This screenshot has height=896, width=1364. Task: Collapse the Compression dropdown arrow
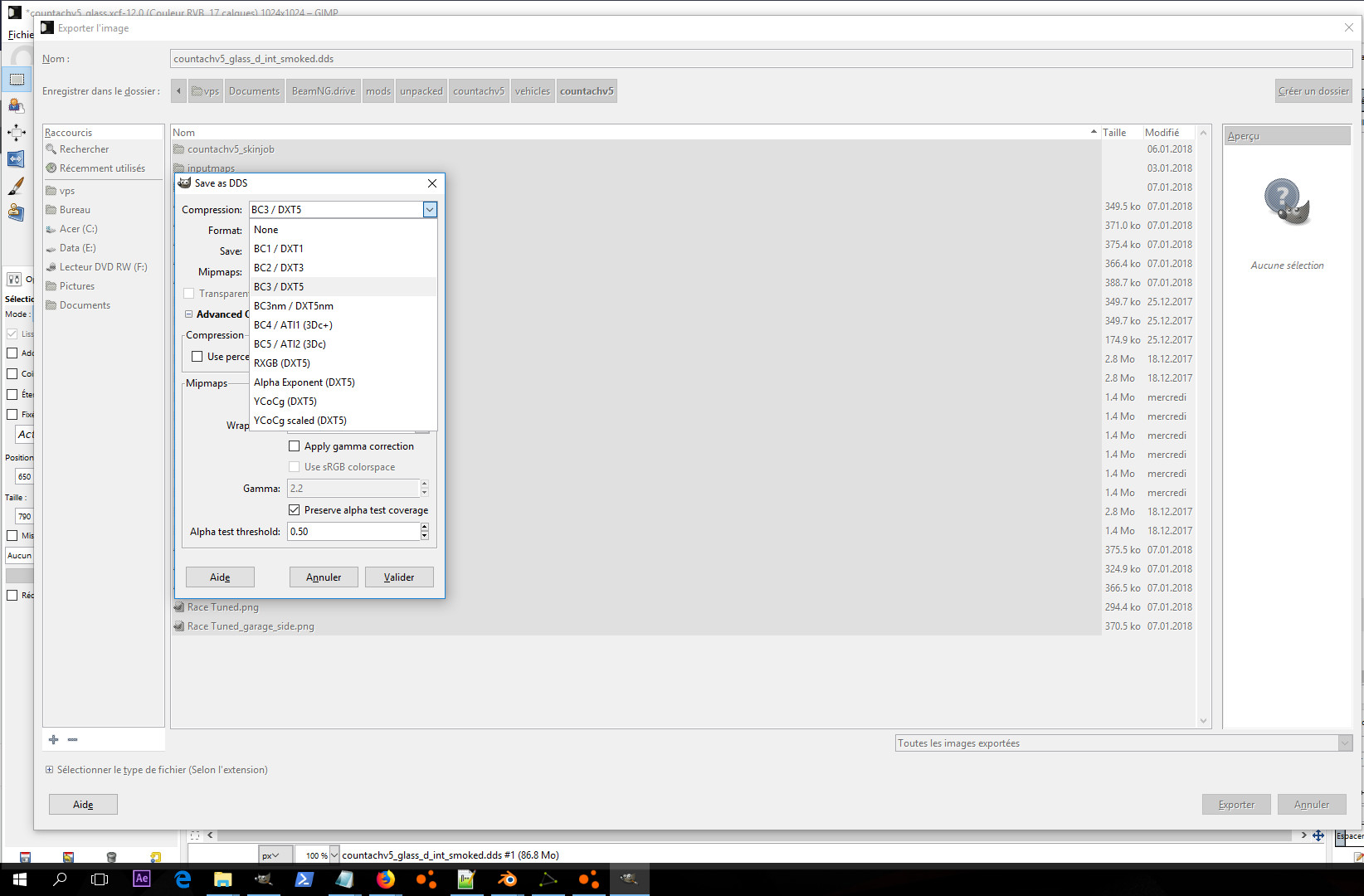tap(430, 210)
